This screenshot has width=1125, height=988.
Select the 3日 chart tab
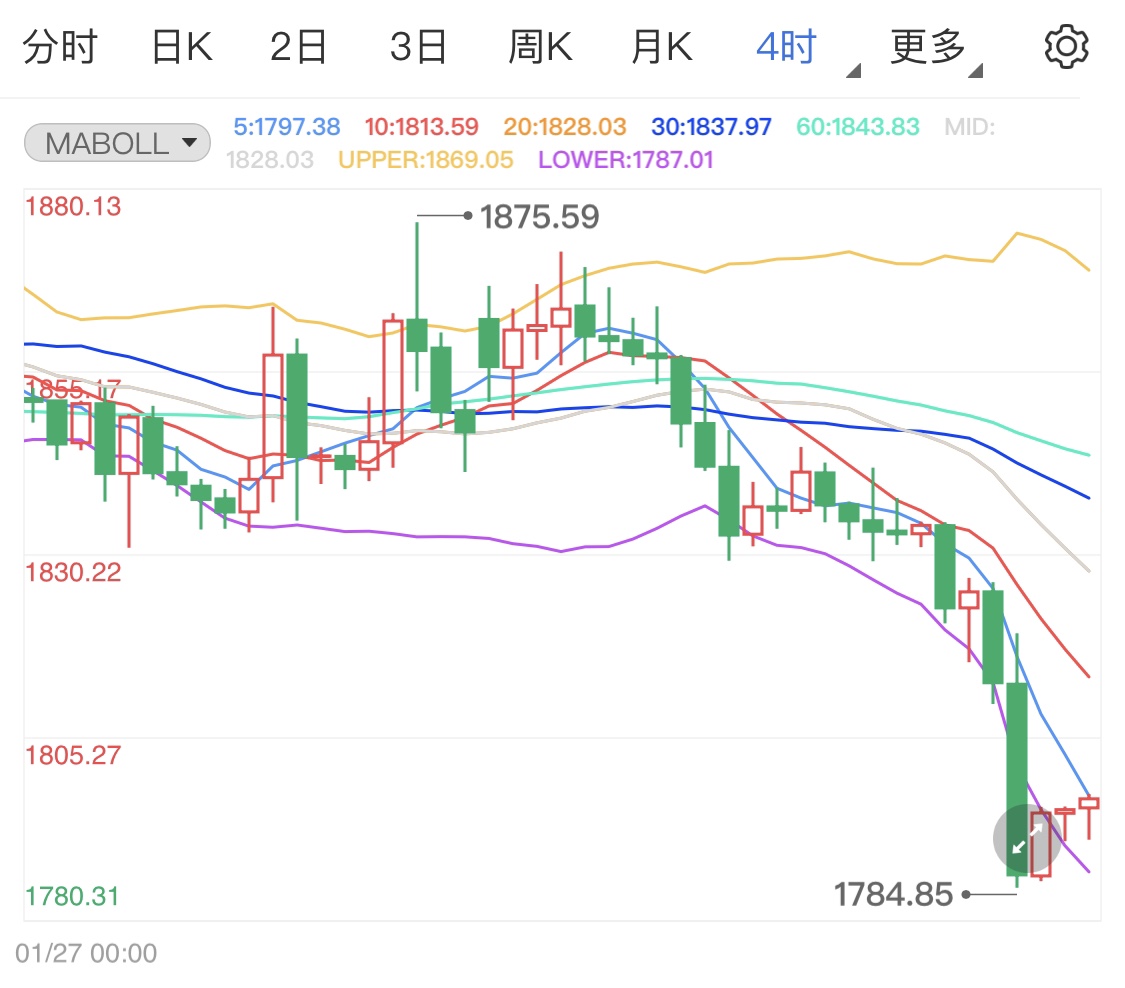point(418,47)
